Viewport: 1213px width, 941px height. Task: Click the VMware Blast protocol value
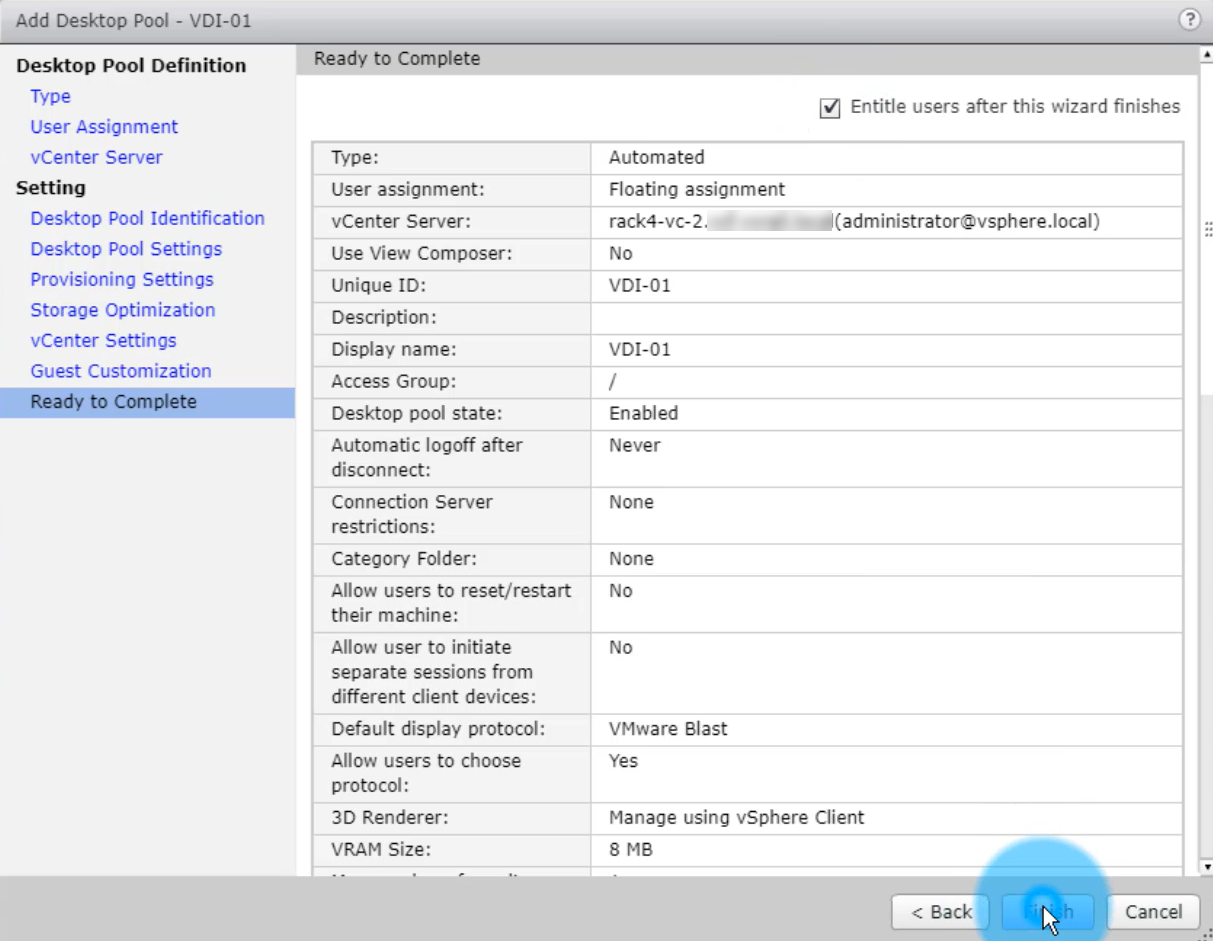pyautogui.click(x=668, y=729)
